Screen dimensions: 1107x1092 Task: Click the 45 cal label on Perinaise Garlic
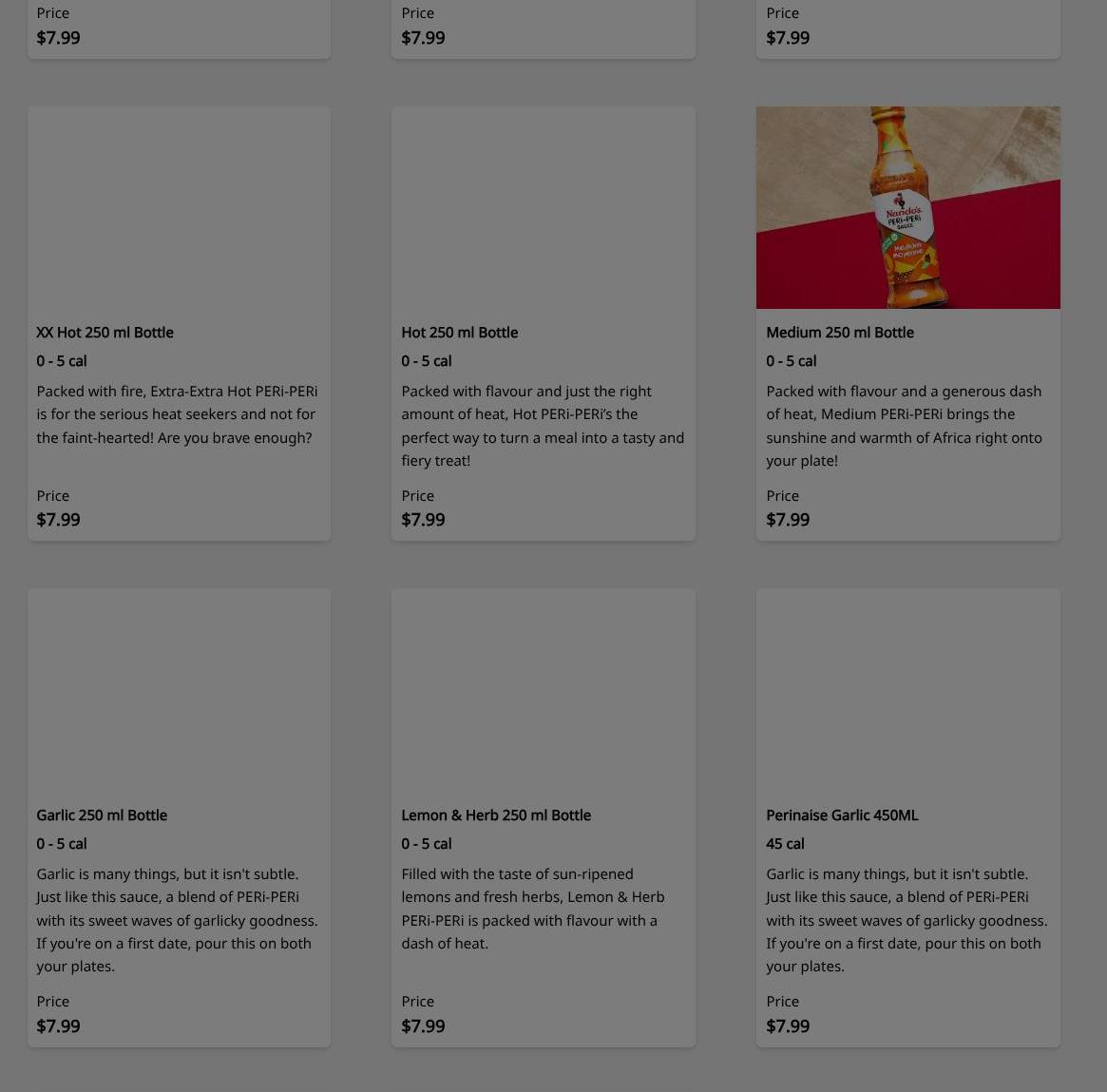[785, 844]
